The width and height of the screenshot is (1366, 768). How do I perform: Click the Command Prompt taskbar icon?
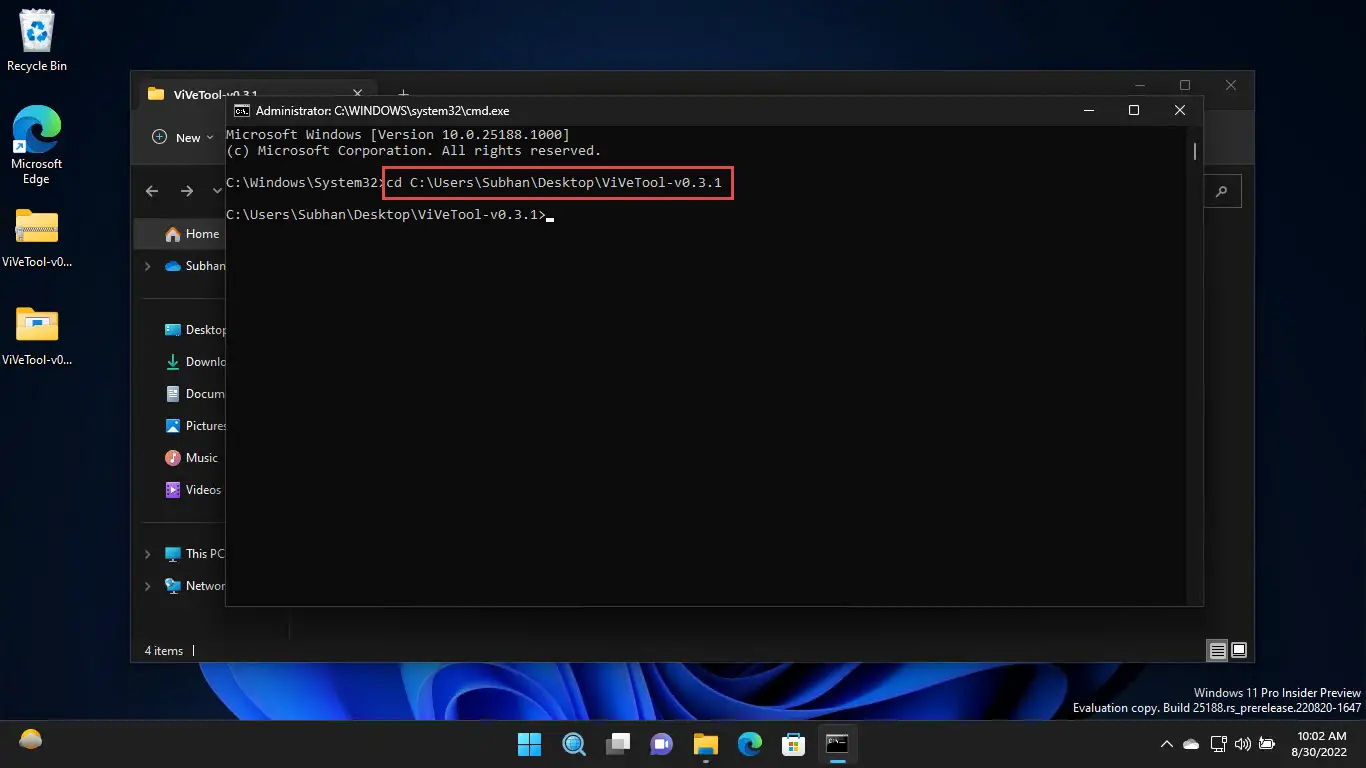(x=838, y=744)
